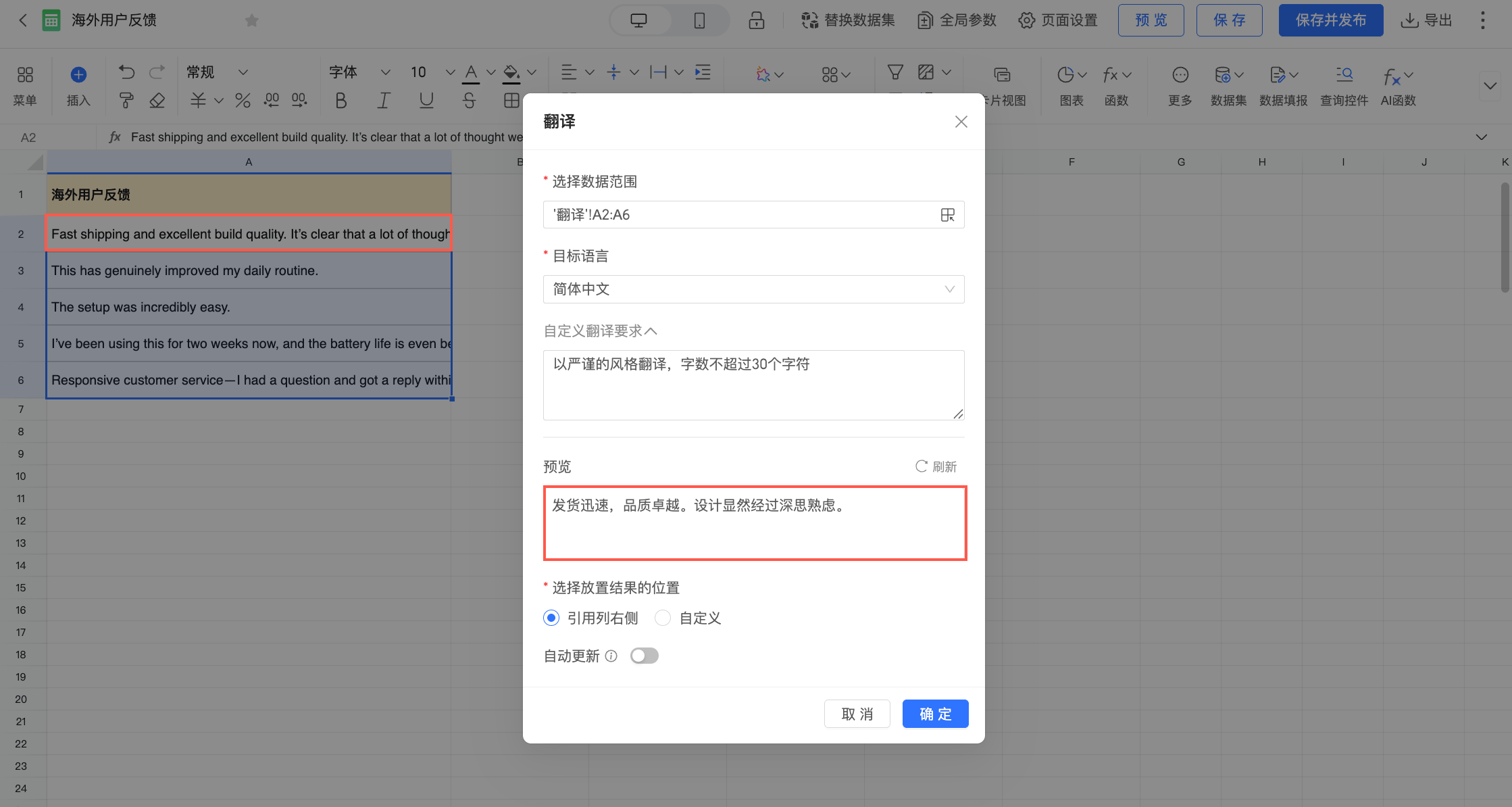
Task: Click the 确定 button
Action: (935, 714)
